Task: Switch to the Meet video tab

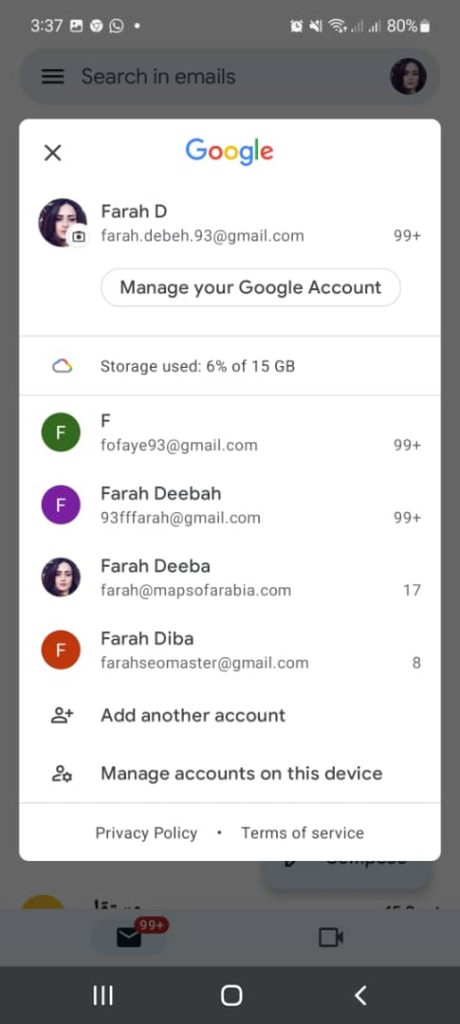Action: 331,938
